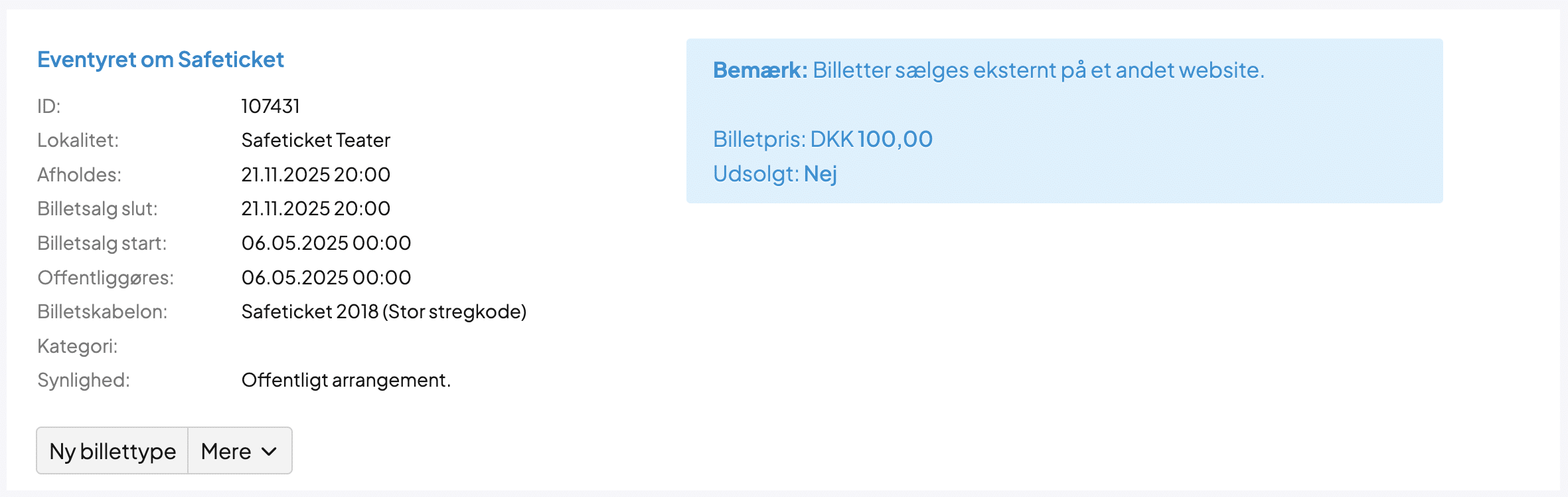The height and width of the screenshot is (497, 1568).
Task: Click the Kategori field label
Action: (x=77, y=346)
